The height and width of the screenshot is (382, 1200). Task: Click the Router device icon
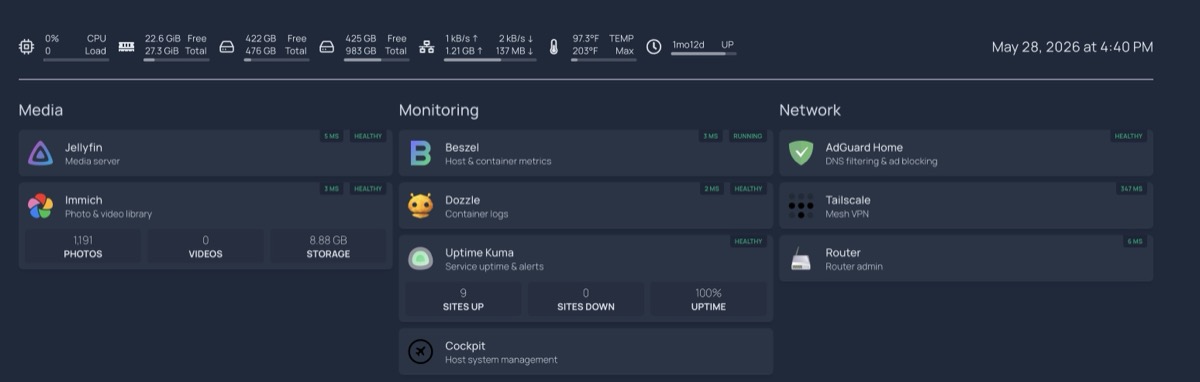click(x=801, y=259)
